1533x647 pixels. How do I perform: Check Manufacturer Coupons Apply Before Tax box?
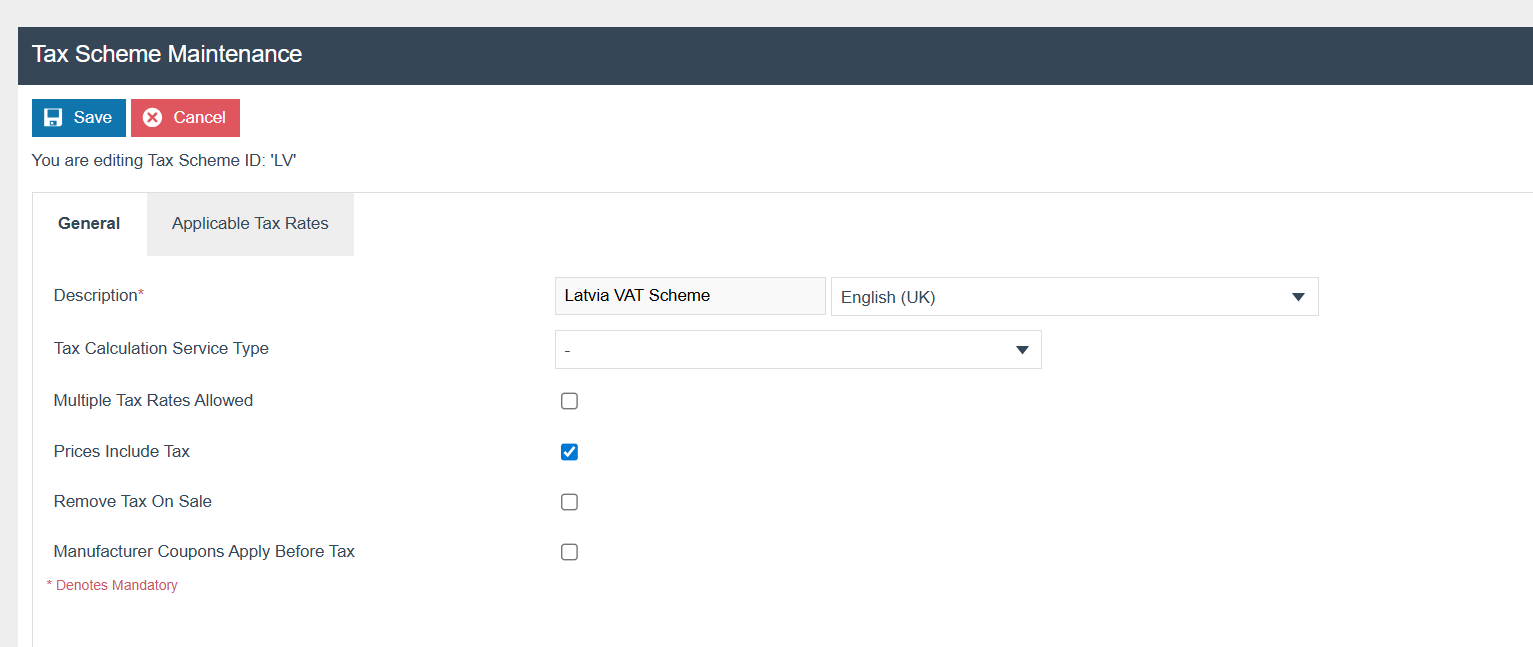tap(569, 552)
